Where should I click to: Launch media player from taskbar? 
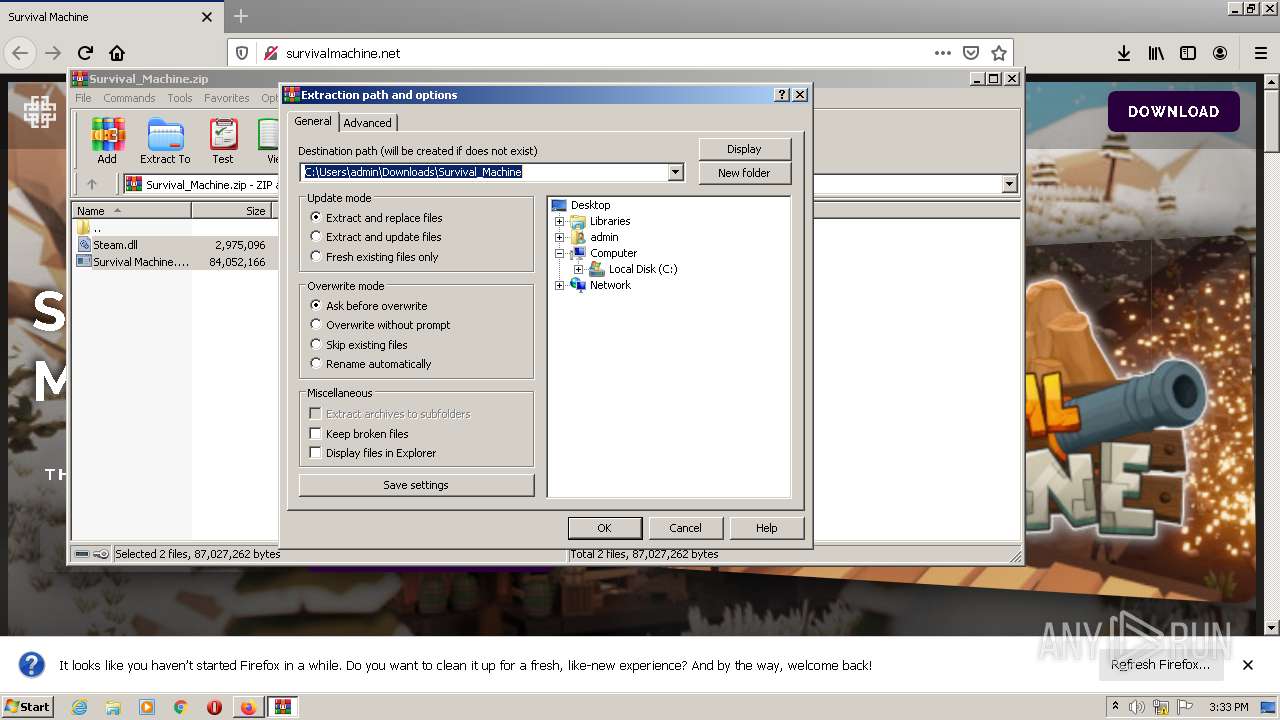pyautogui.click(x=147, y=707)
